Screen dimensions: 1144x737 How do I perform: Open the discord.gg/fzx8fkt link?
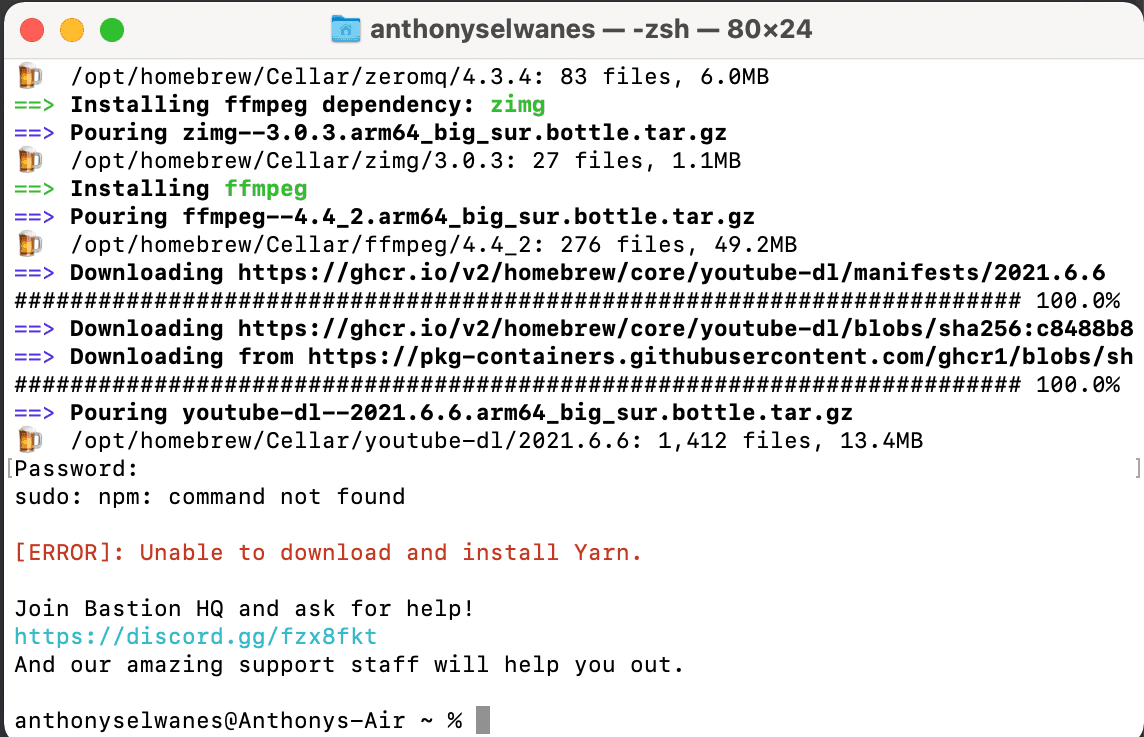coord(196,636)
